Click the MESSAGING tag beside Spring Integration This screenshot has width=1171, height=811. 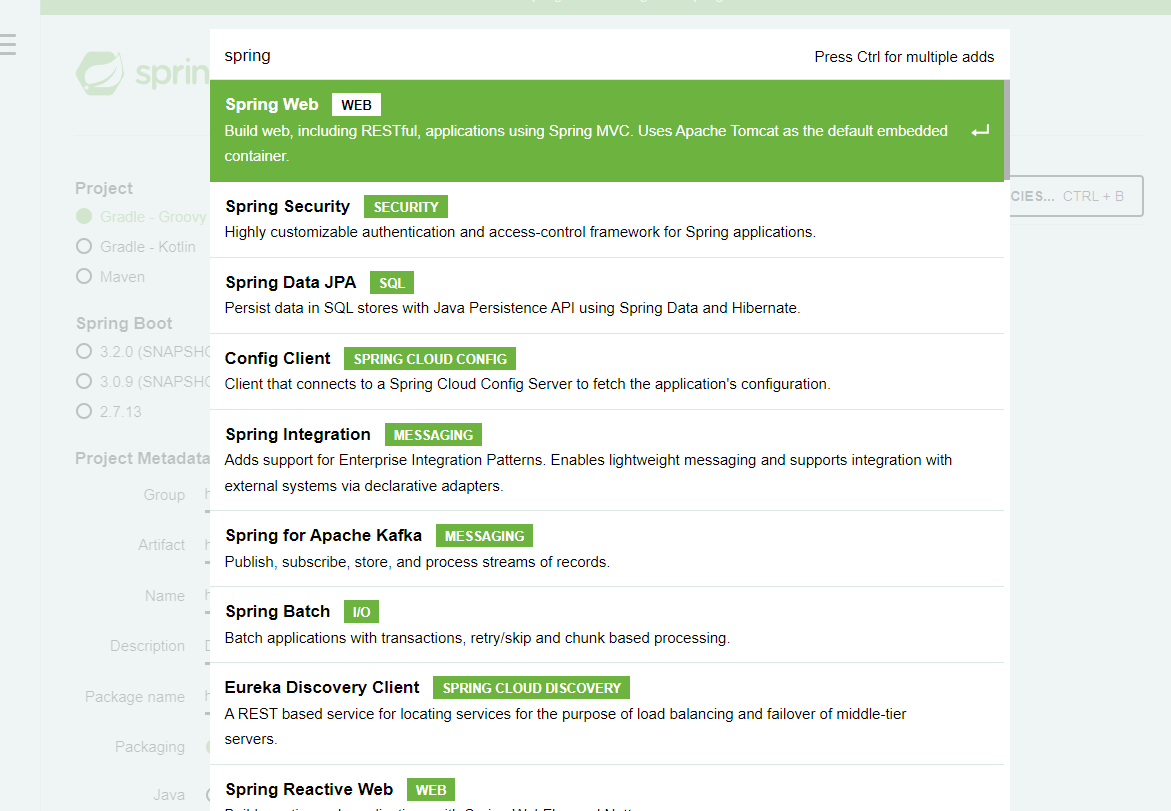[x=433, y=435]
